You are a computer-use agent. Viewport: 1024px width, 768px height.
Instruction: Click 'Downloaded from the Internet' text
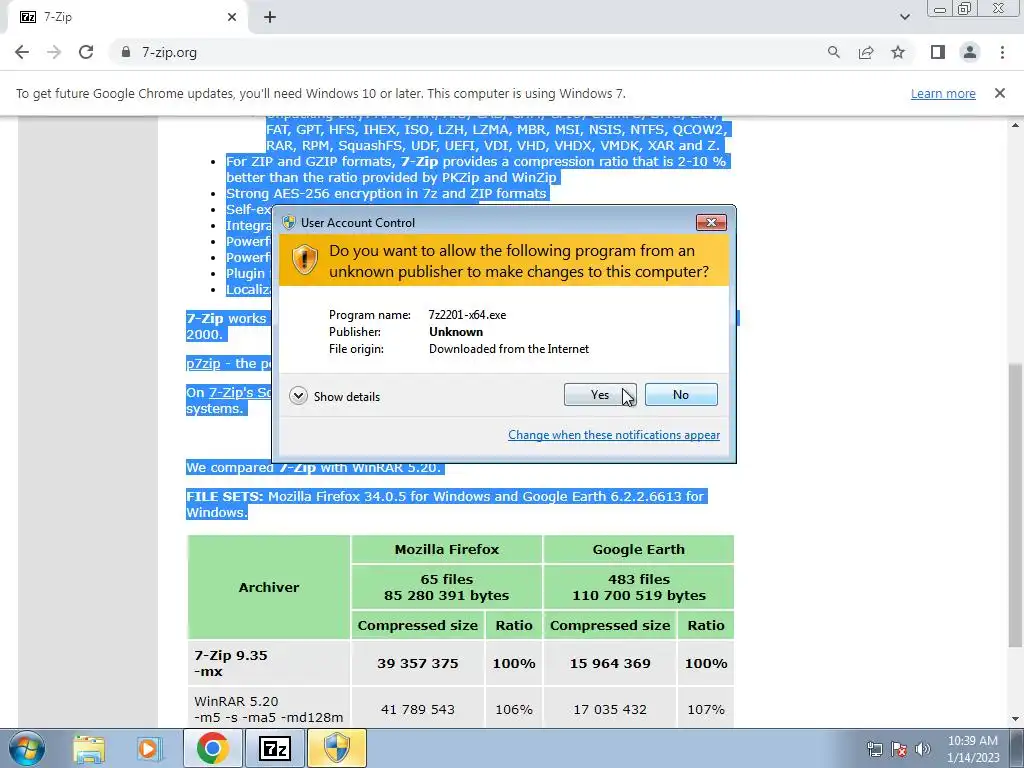(509, 349)
